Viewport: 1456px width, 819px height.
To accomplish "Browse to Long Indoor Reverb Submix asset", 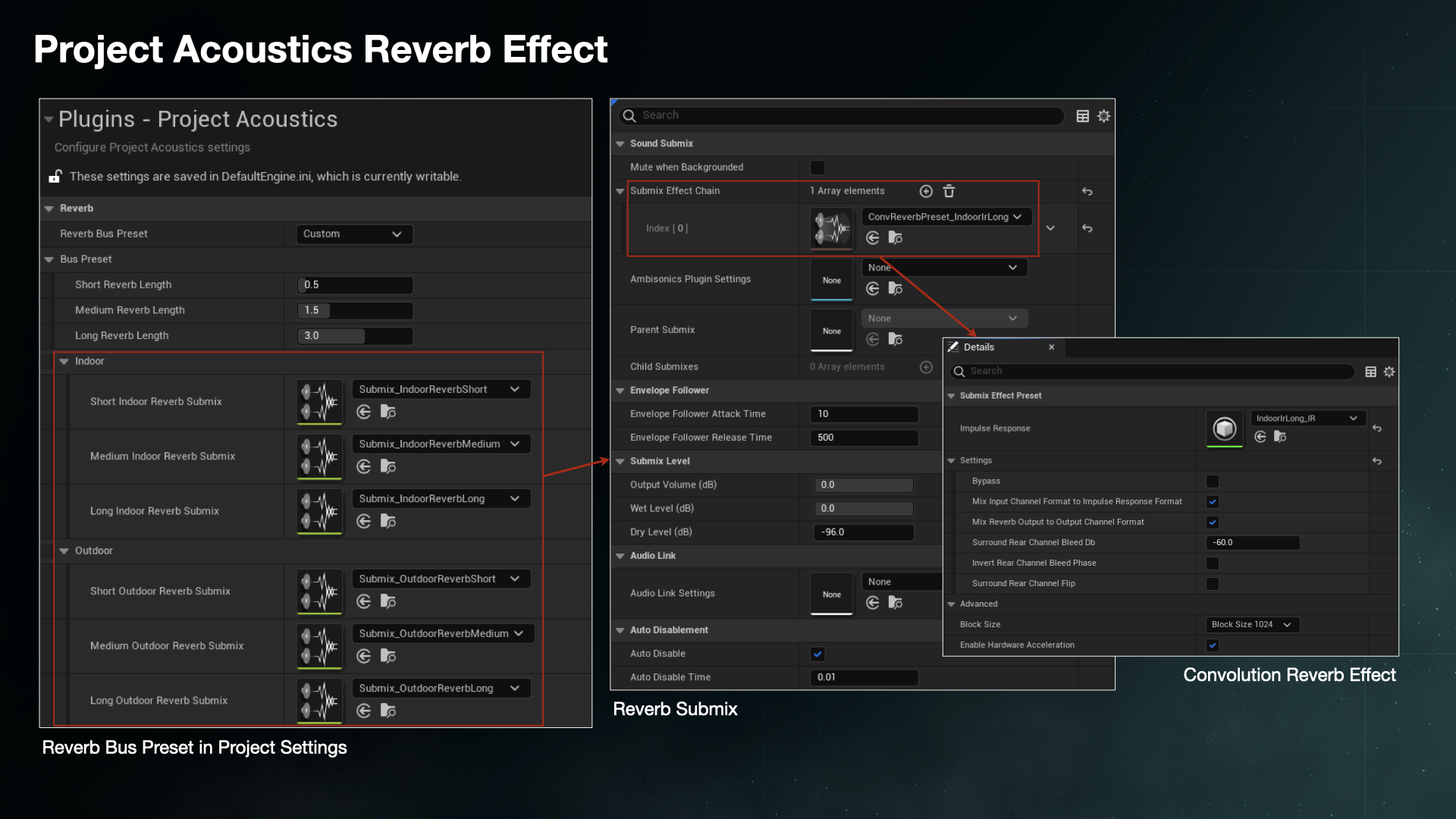I will click(388, 521).
